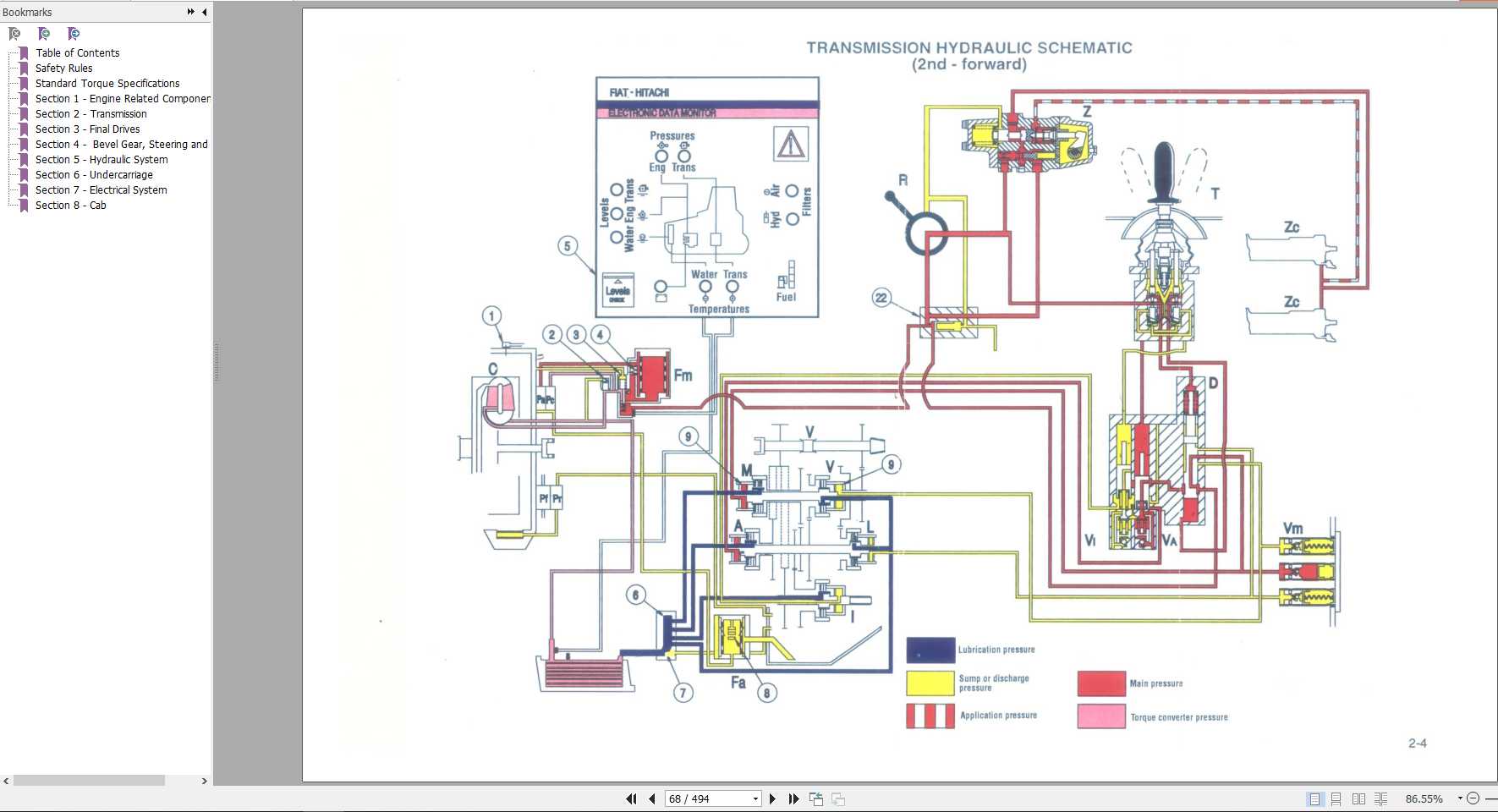Go to the next page
The width and height of the screenshot is (1498, 812).
(x=772, y=798)
